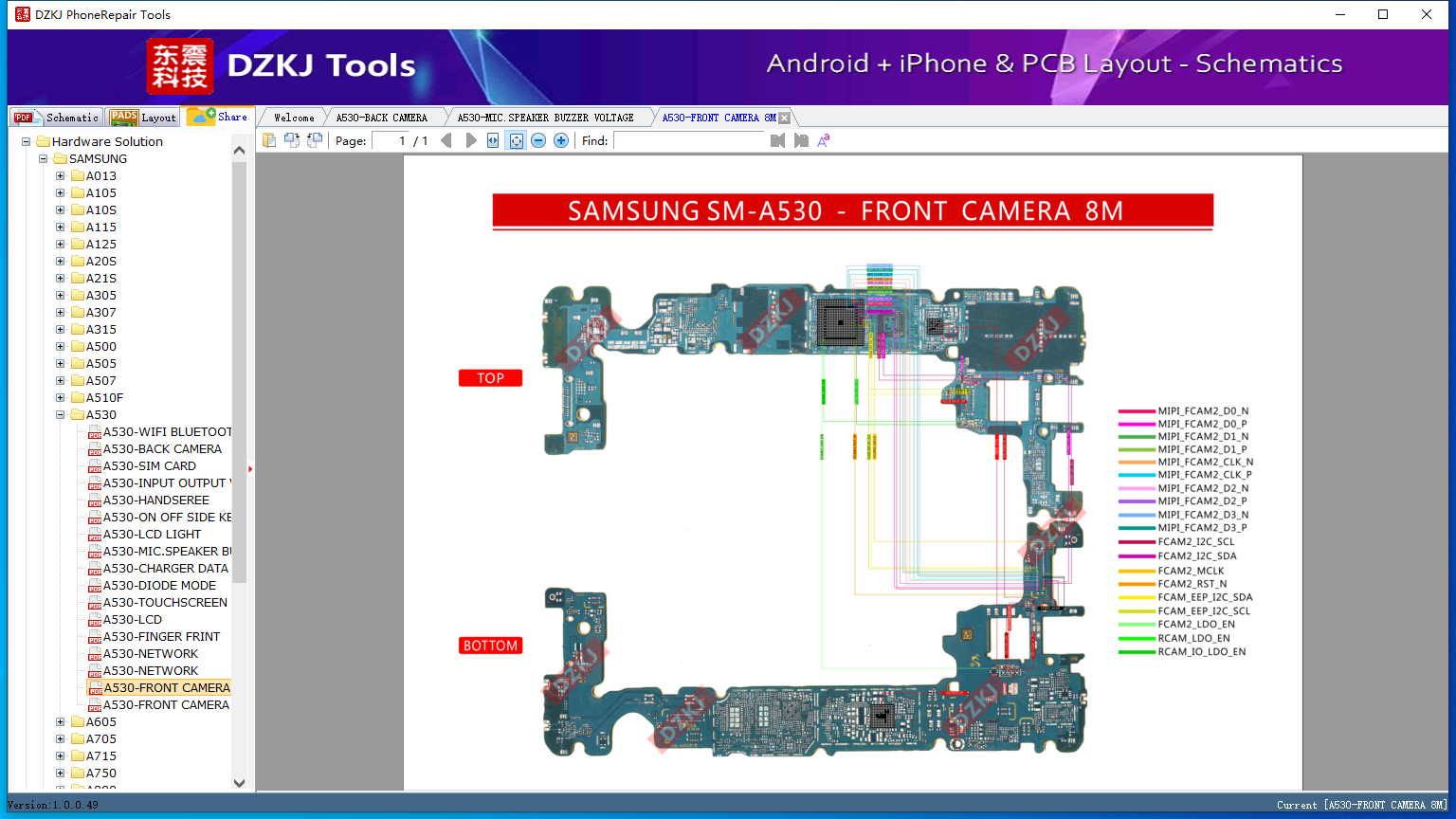Click the Version:1.0.0.49 status text
The height and width of the screenshot is (819, 1456).
point(53,806)
